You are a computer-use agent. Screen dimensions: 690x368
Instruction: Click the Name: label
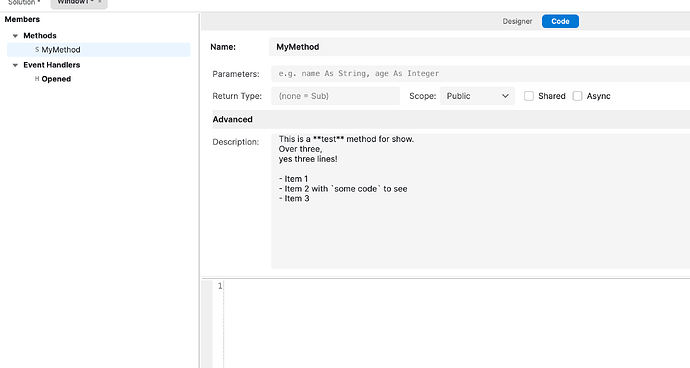[x=223, y=47]
